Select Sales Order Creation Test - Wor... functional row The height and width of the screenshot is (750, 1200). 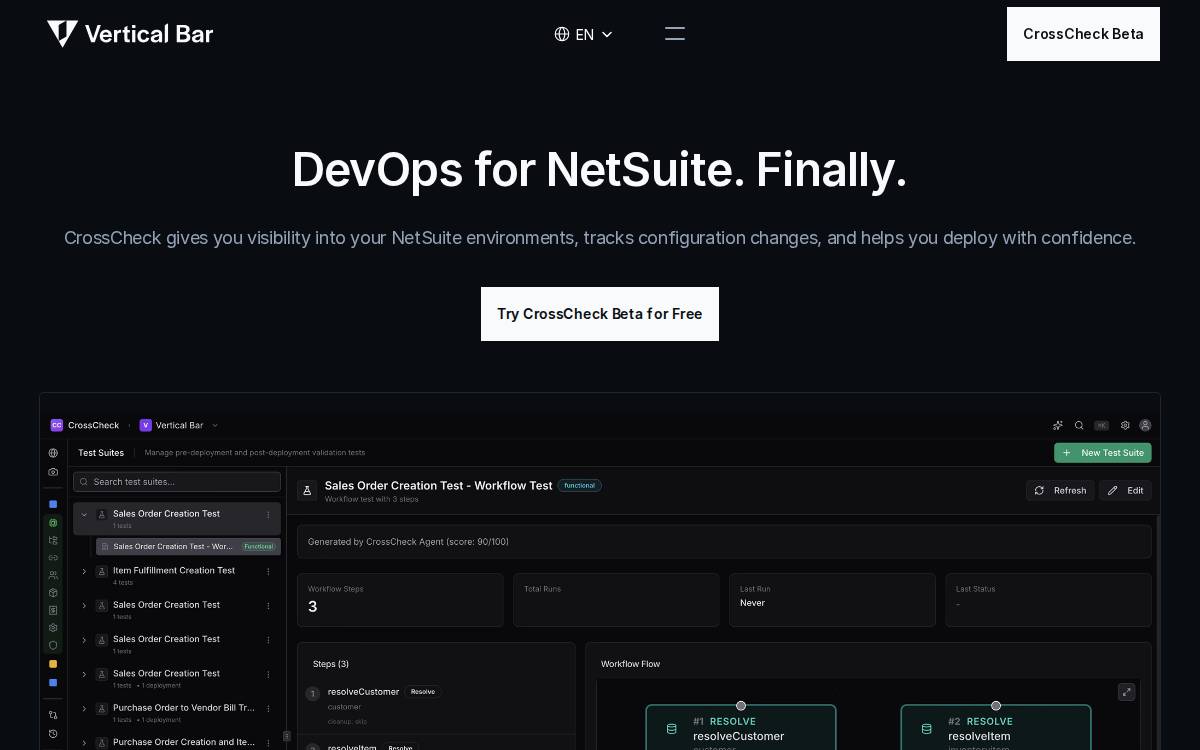pyautogui.click(x=188, y=547)
